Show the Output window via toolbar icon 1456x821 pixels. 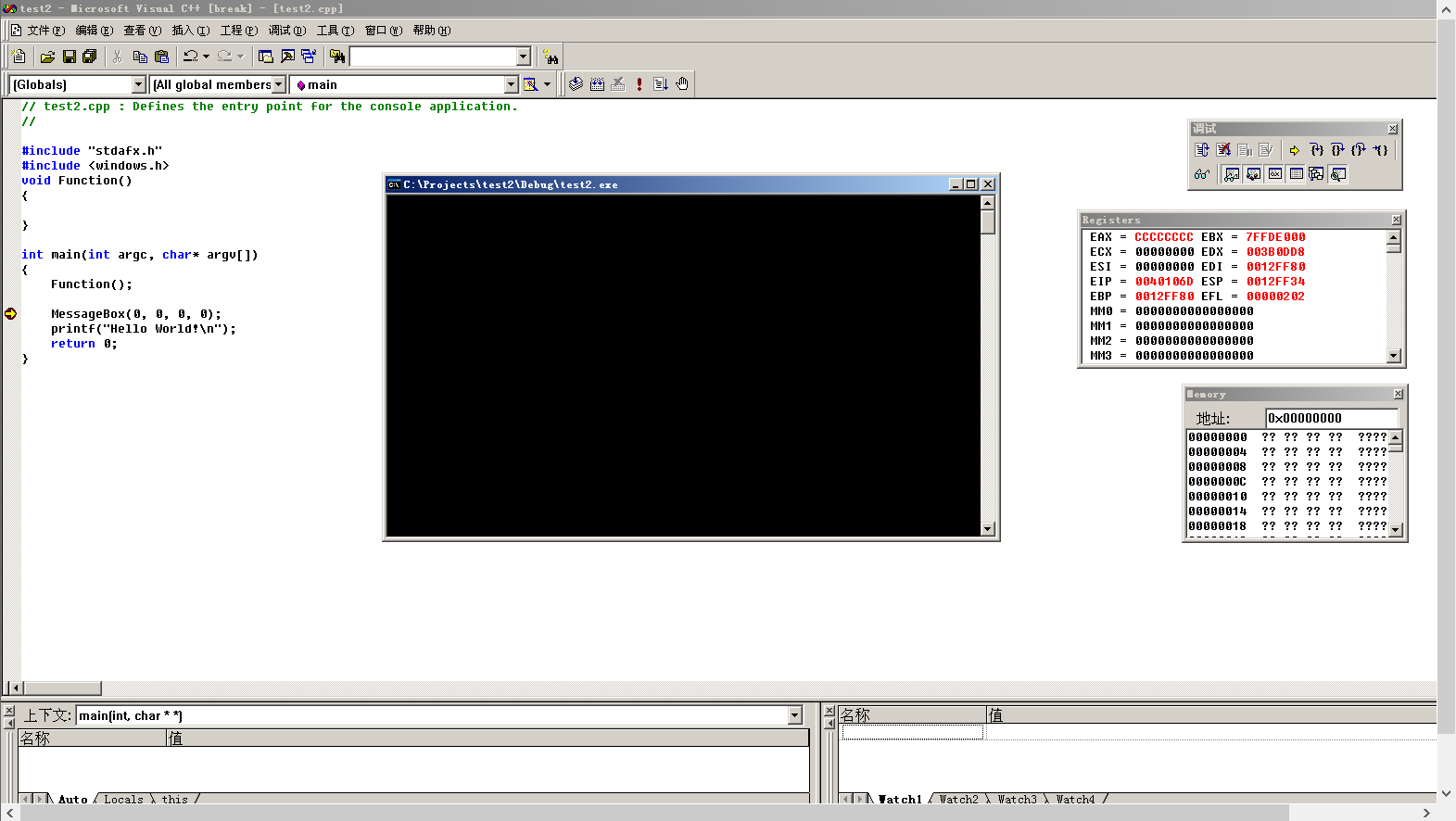click(x=287, y=57)
